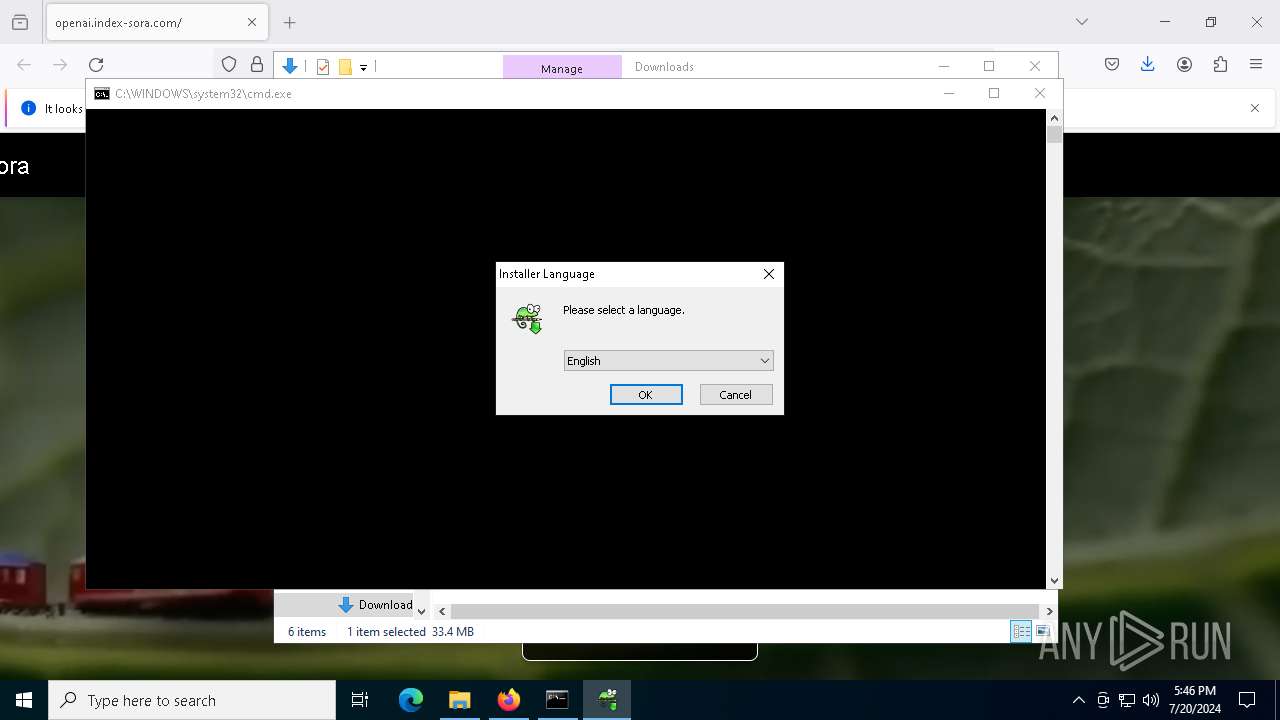Click Firefox back arrow
Image resolution: width=1280 pixels, height=720 pixels.
24,65
